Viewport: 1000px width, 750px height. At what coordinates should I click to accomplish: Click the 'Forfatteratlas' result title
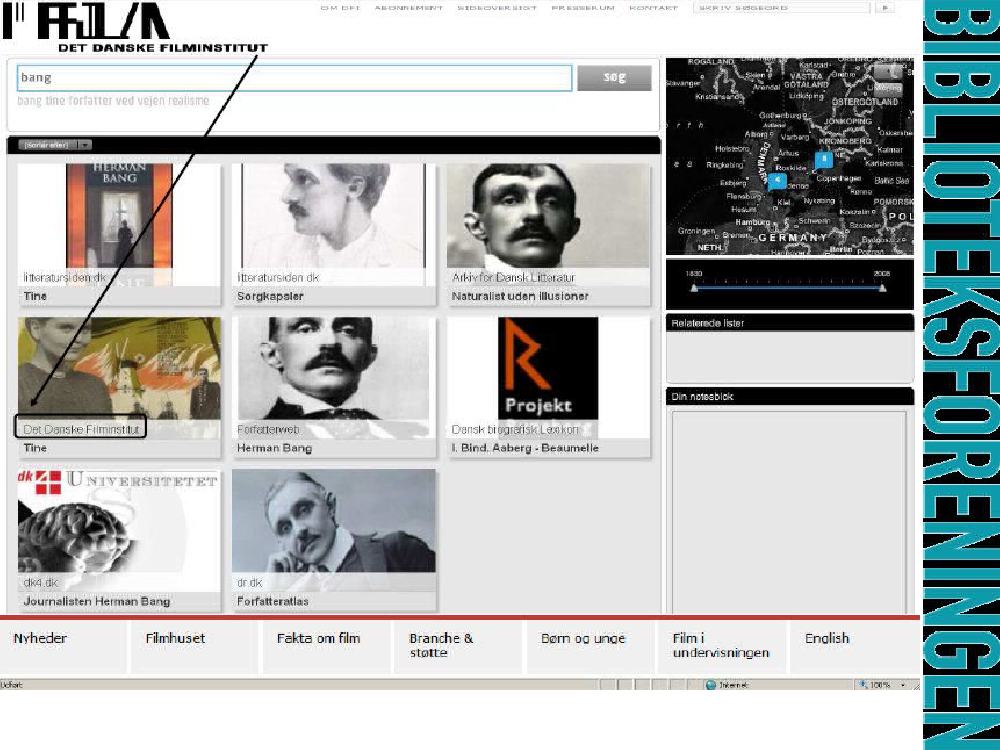[x=272, y=601]
